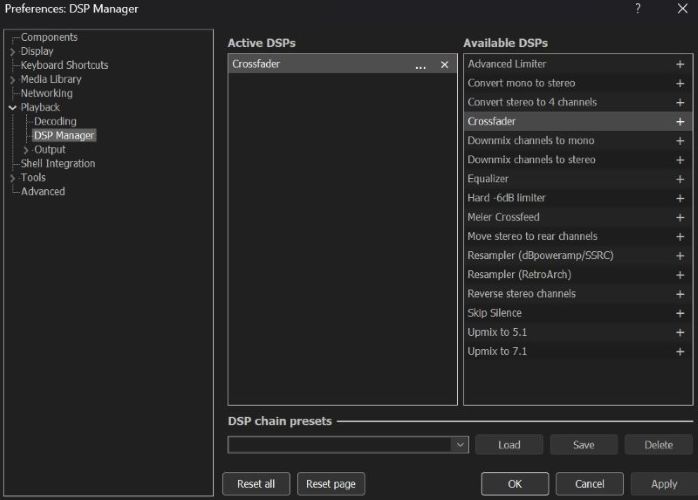Viewport: 698px width, 500px height.
Task: Add Meier Crossfeed using plus icon
Action: click(x=680, y=218)
